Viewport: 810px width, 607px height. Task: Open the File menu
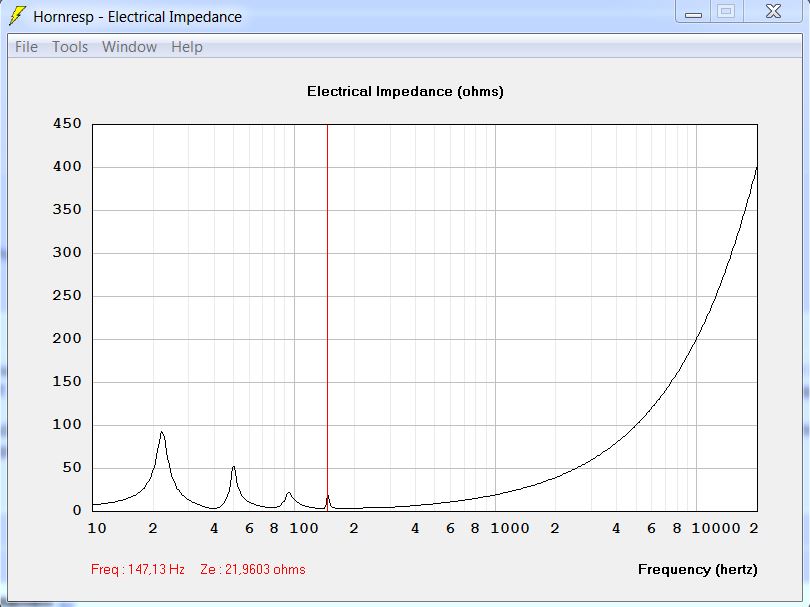click(x=26, y=47)
